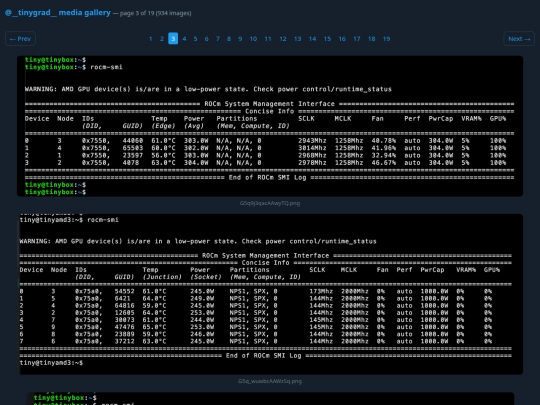The image size is (540, 405).
Task: Go to gallery page 7
Action: (x=218, y=39)
